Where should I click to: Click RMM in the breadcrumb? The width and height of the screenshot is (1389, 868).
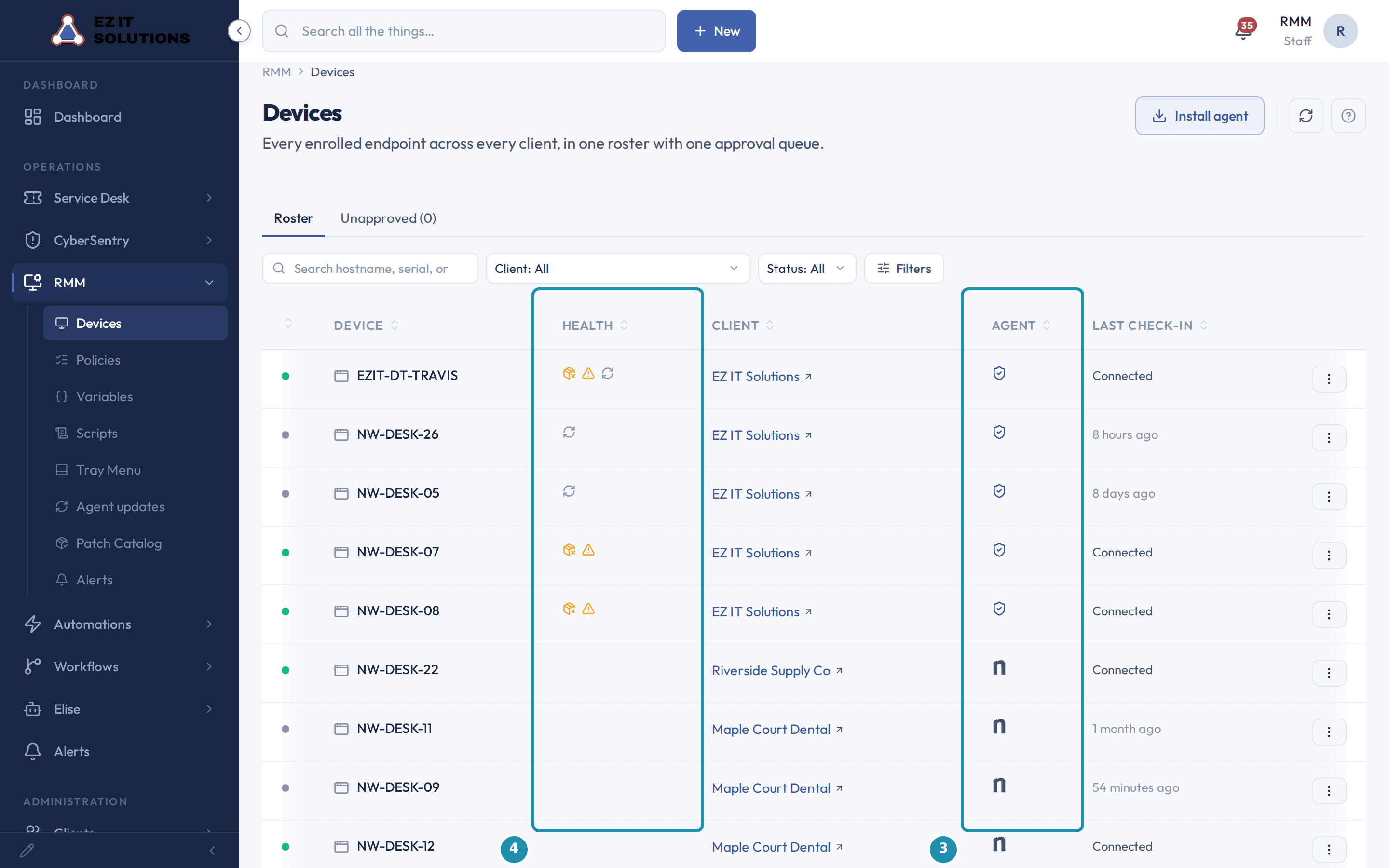pyautogui.click(x=277, y=72)
